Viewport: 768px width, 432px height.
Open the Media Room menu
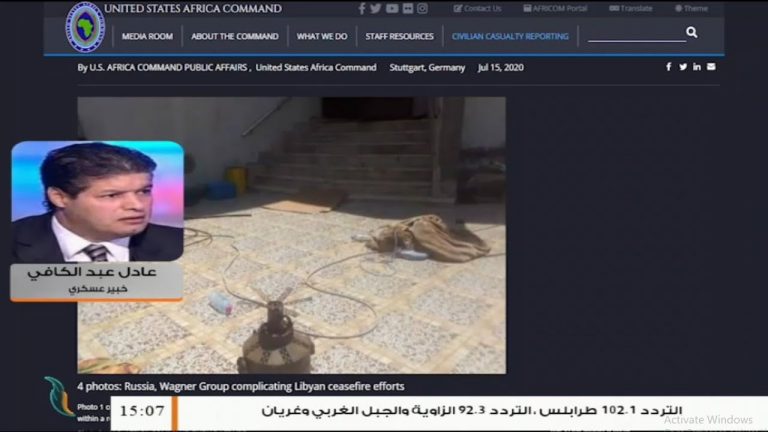pos(147,36)
